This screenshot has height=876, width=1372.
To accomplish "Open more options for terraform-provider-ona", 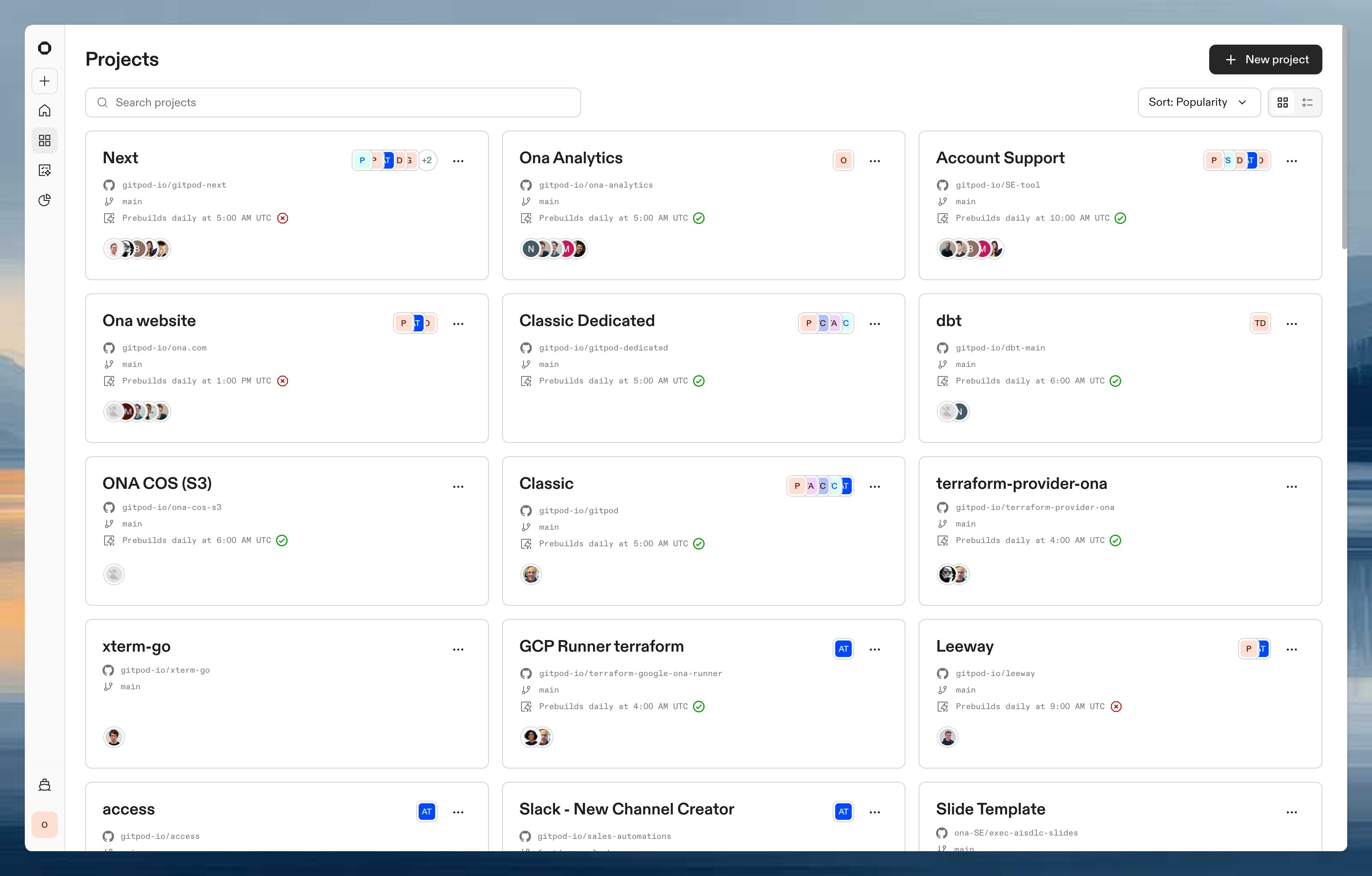I will (1292, 486).
